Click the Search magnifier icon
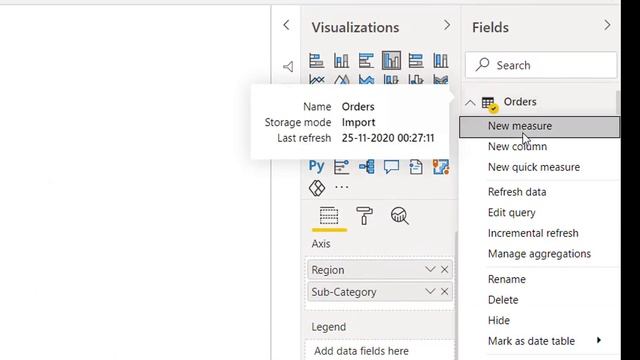This screenshot has height=360, width=640. 483,64
